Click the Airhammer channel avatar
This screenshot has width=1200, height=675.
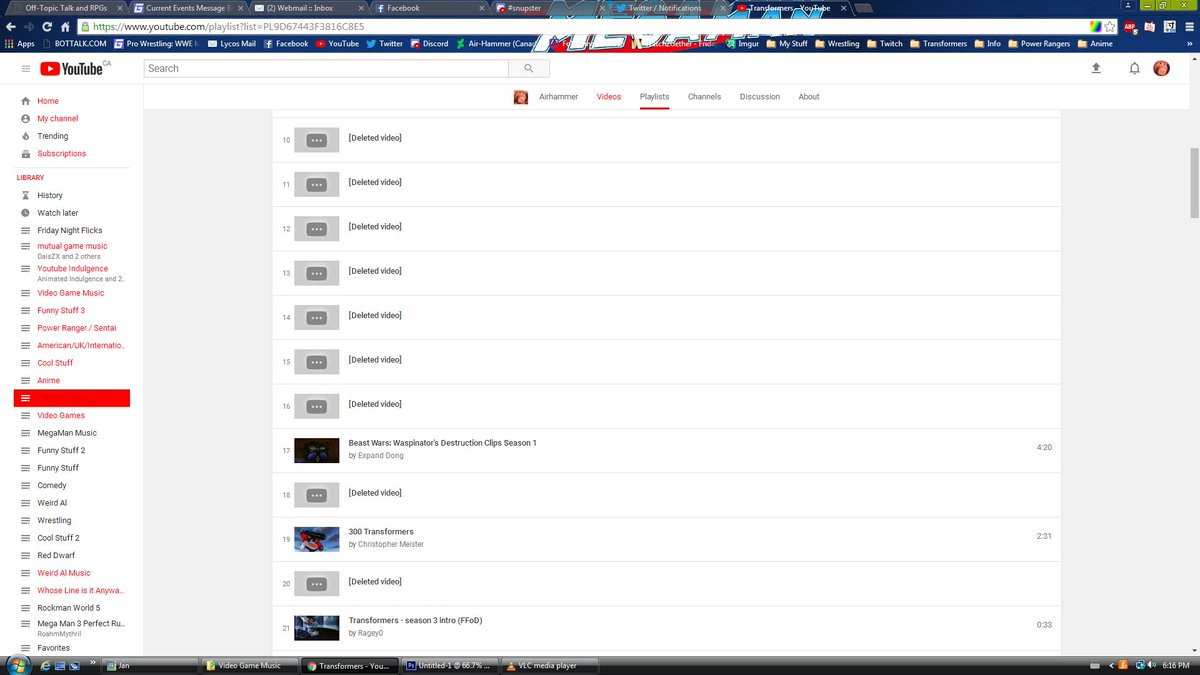tap(521, 97)
